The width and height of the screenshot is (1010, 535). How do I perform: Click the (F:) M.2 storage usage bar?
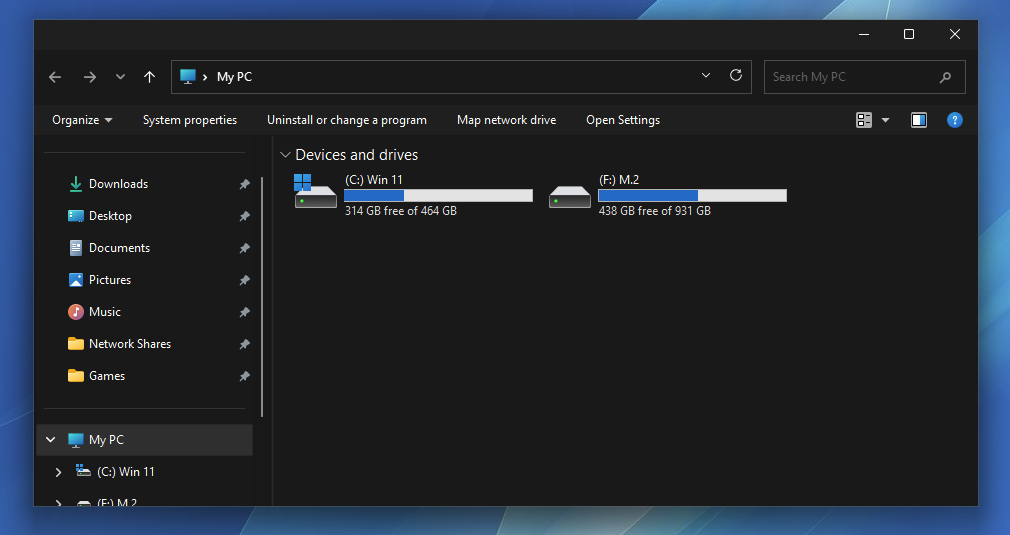coord(692,195)
